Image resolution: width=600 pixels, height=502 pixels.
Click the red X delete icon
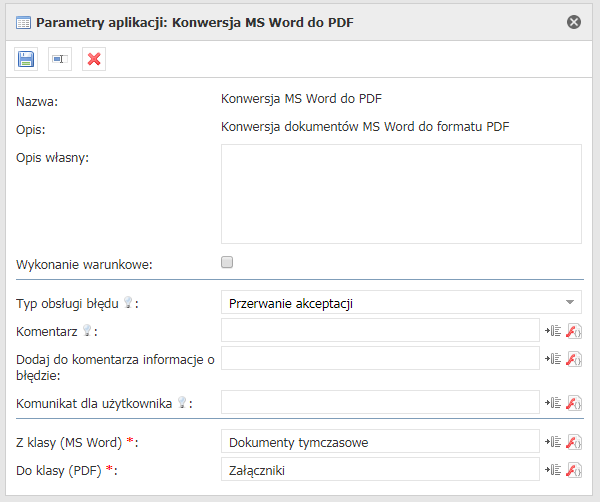coord(94,60)
